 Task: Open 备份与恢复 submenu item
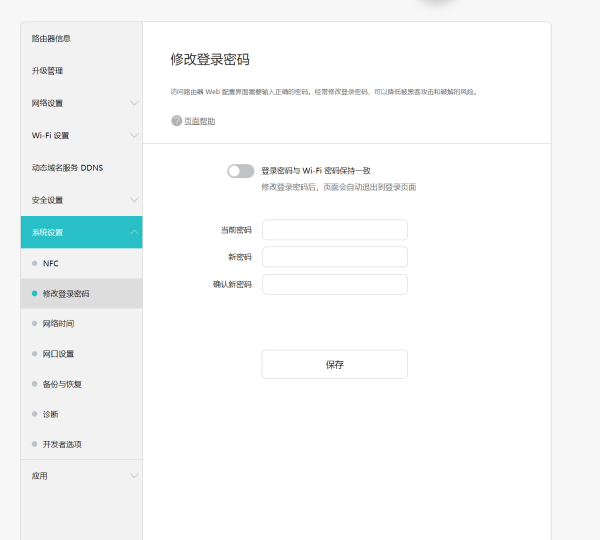tap(62, 384)
